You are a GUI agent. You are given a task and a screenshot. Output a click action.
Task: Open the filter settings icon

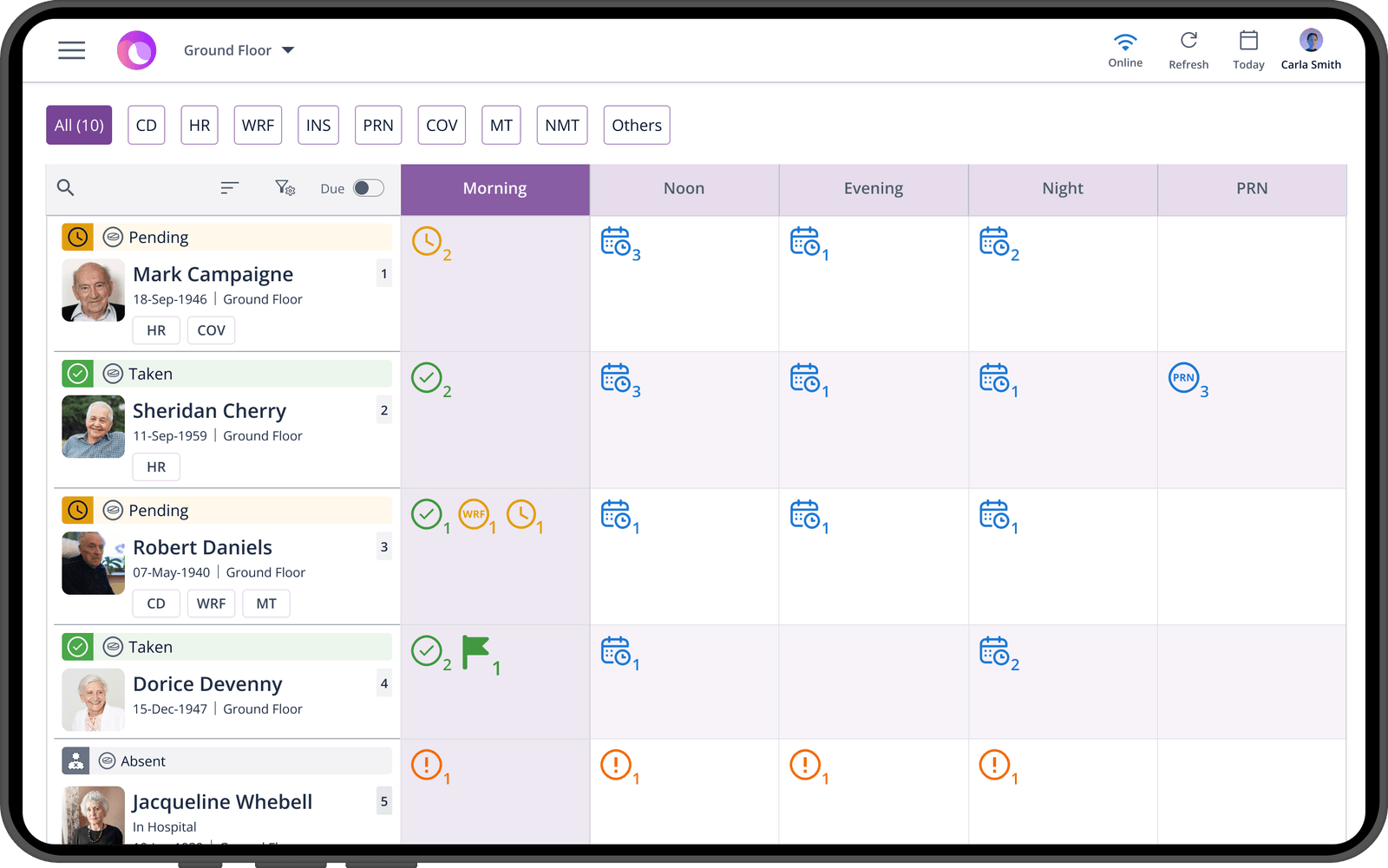coord(285,187)
